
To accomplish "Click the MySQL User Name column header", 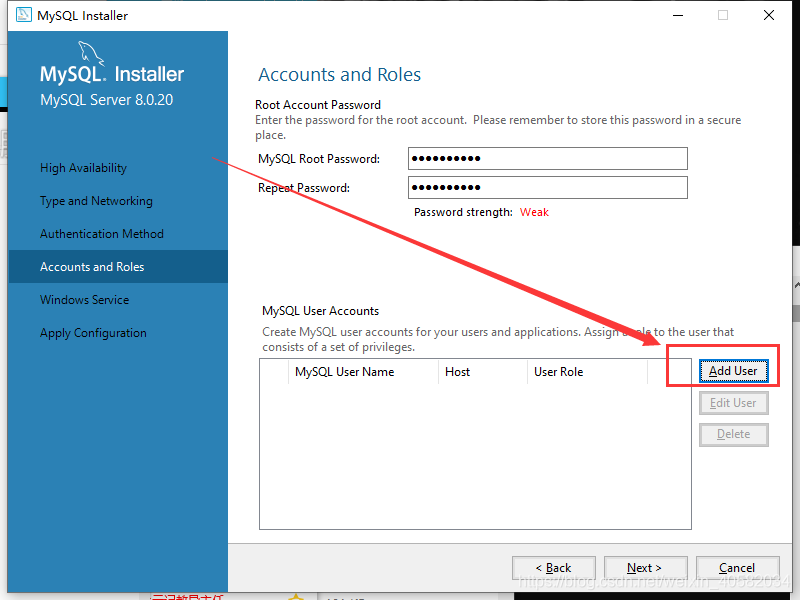I will point(363,372).
